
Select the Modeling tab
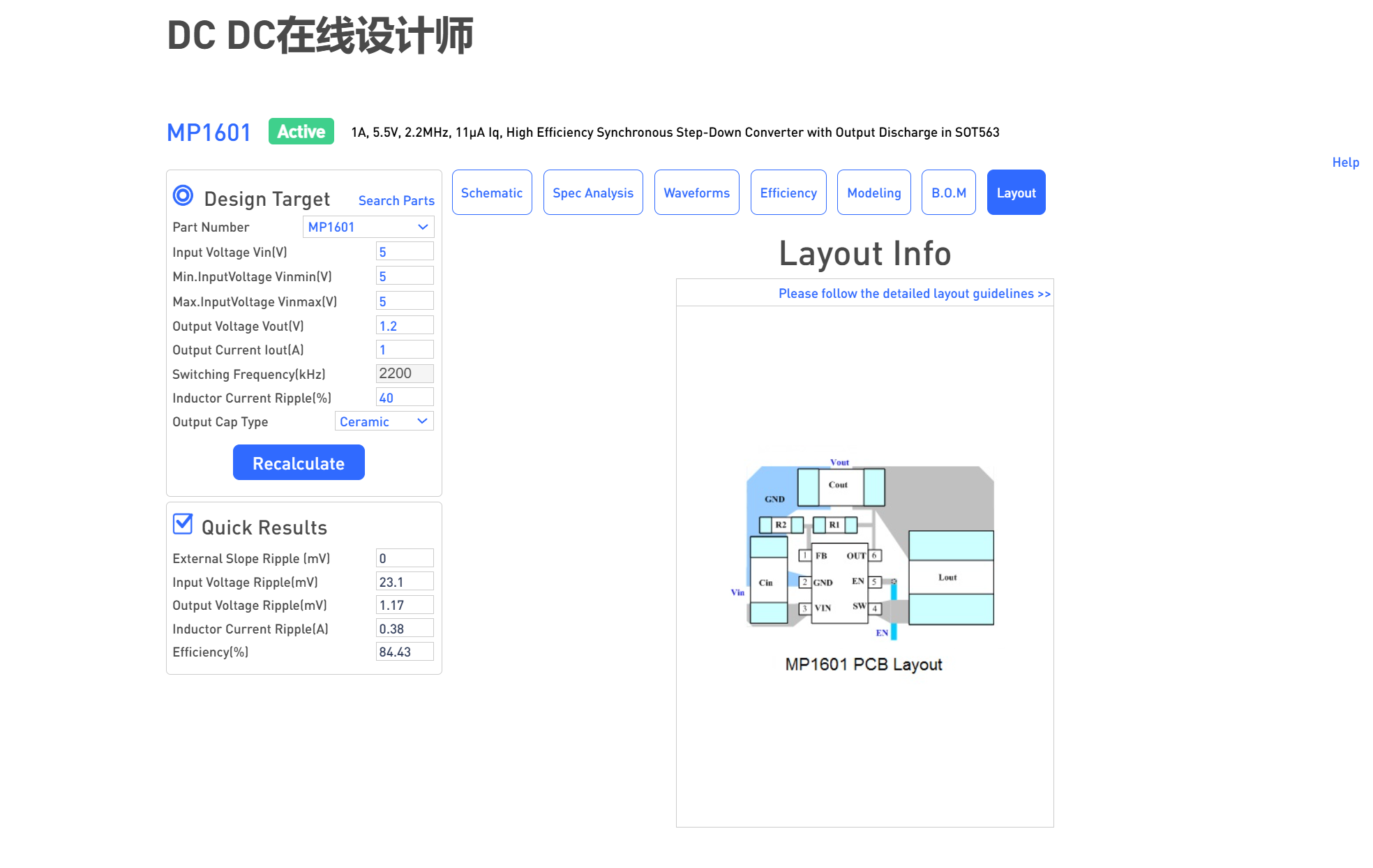[874, 193]
